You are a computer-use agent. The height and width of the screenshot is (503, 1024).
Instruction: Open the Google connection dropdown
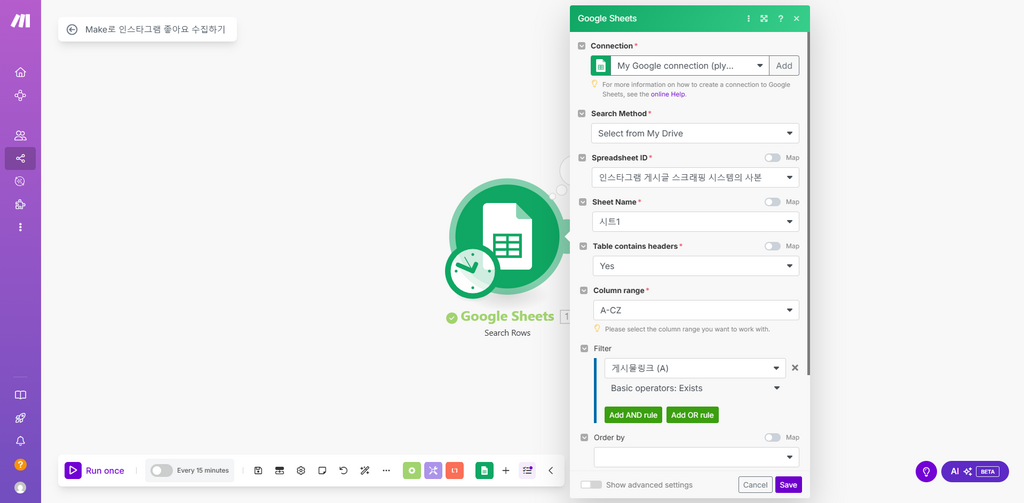click(x=690, y=65)
